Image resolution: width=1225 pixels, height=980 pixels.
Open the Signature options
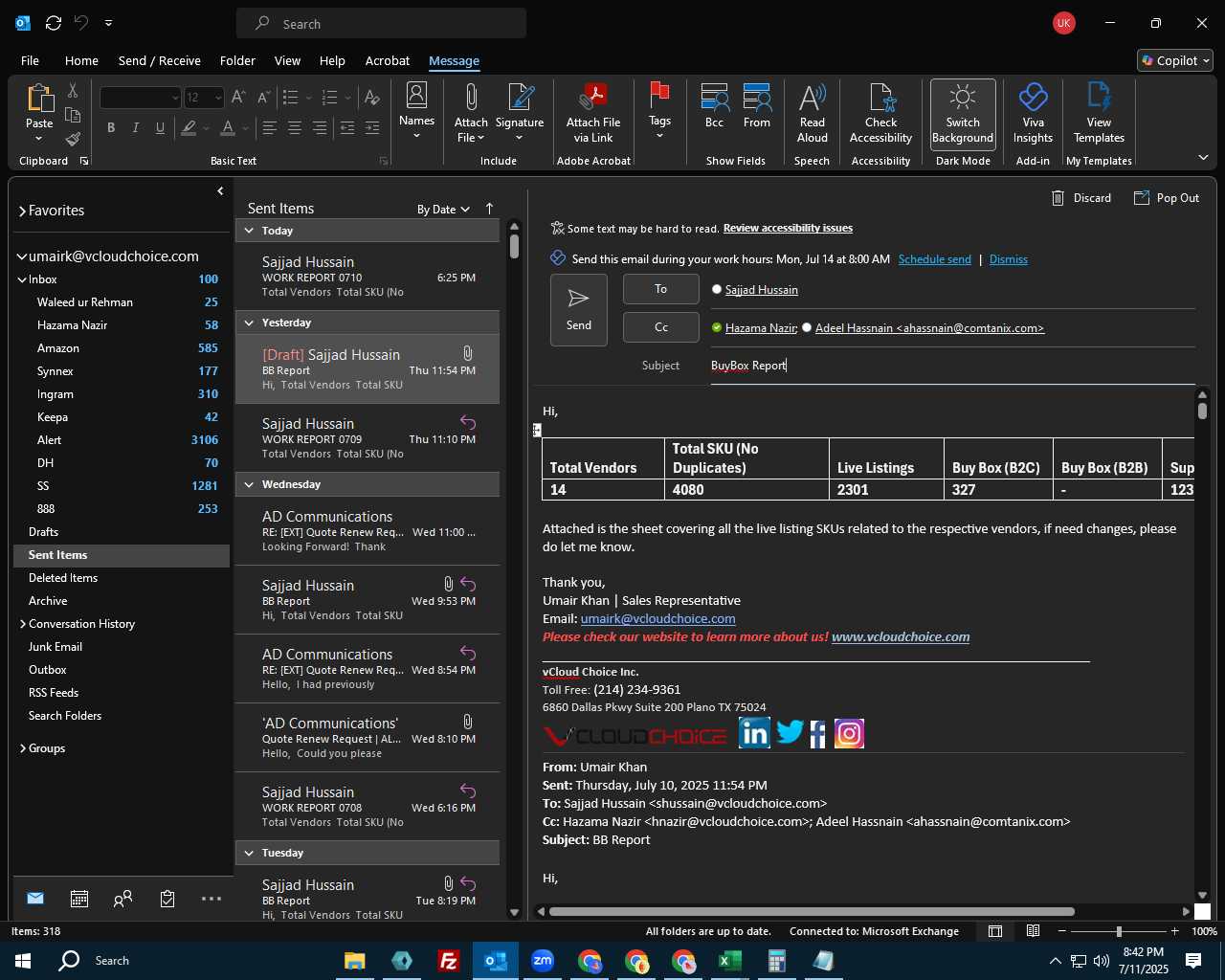[x=520, y=115]
